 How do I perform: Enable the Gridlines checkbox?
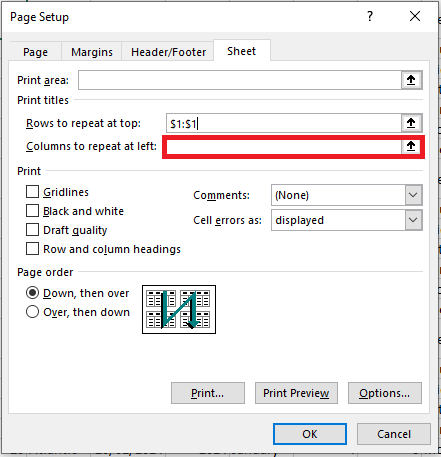[32, 192]
